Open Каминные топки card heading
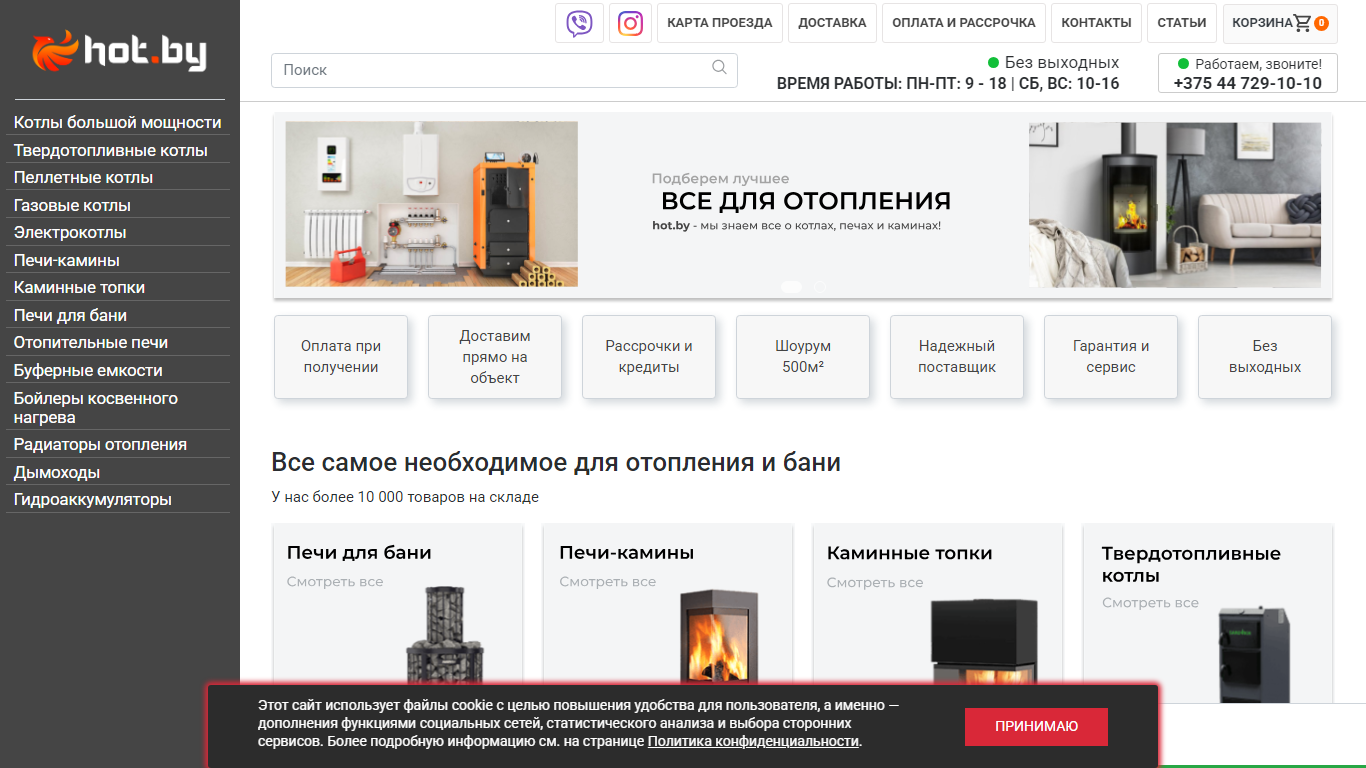Viewport: 1366px width, 768px height. (910, 552)
